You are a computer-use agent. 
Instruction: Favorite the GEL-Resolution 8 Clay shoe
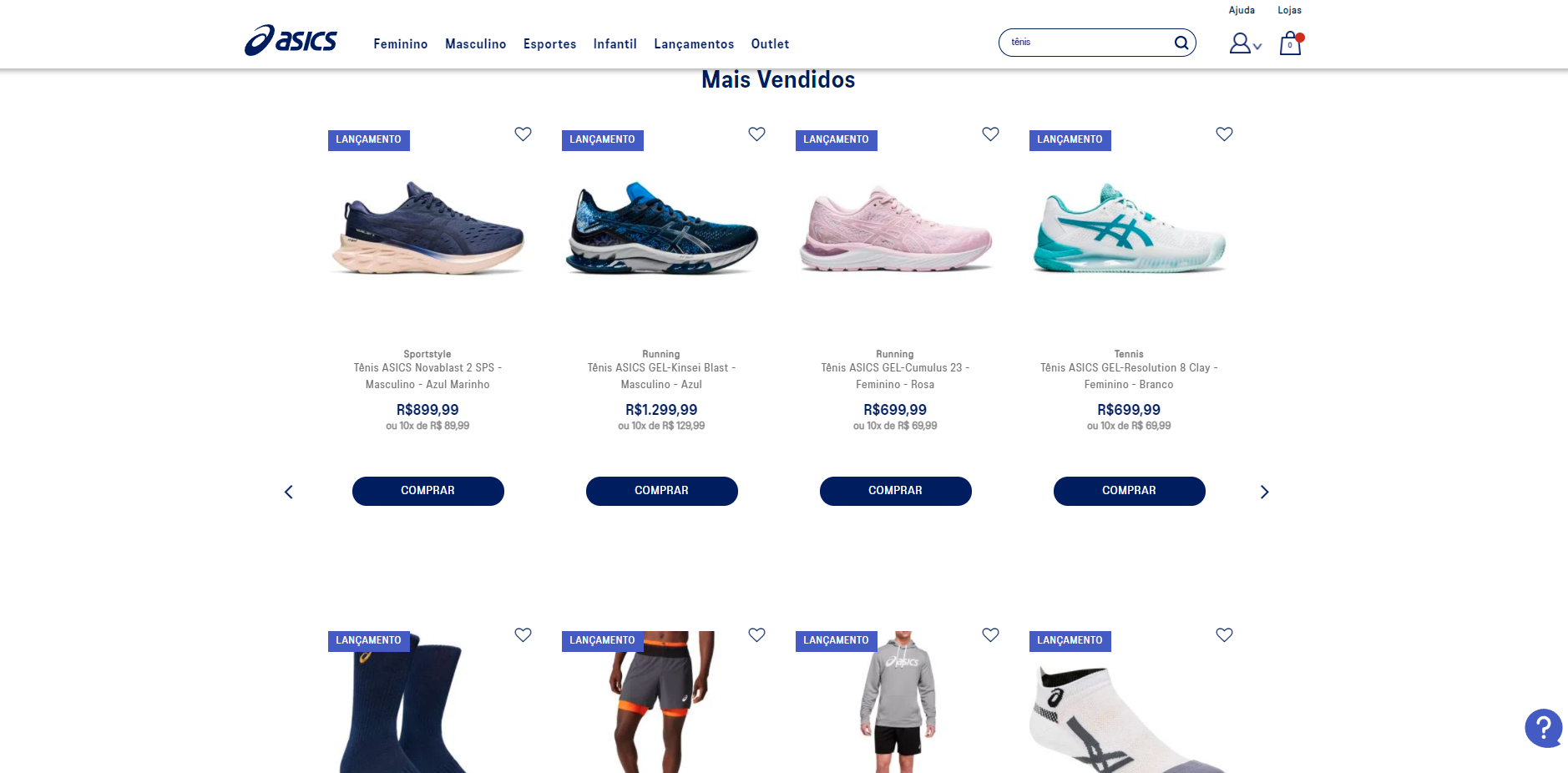(1224, 134)
